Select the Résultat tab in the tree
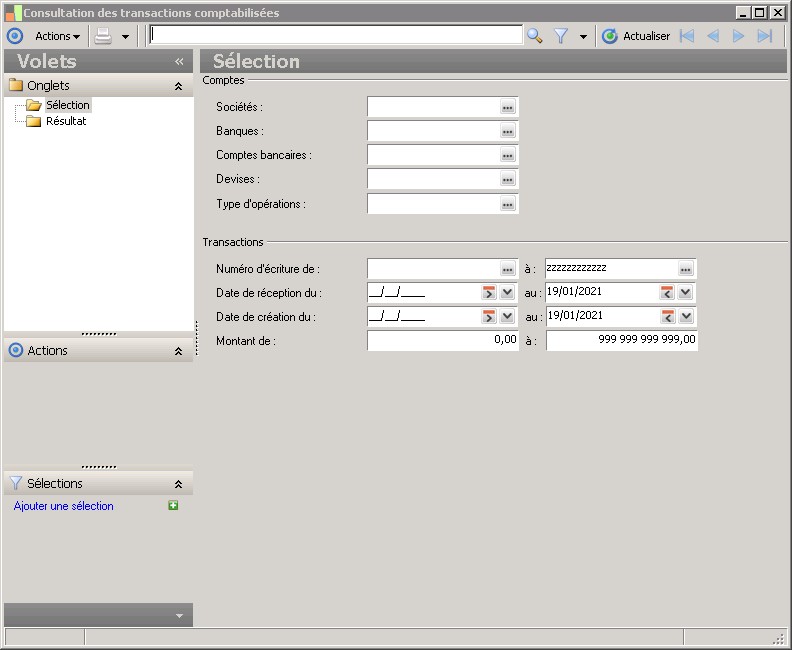The image size is (792, 650). (x=66, y=121)
